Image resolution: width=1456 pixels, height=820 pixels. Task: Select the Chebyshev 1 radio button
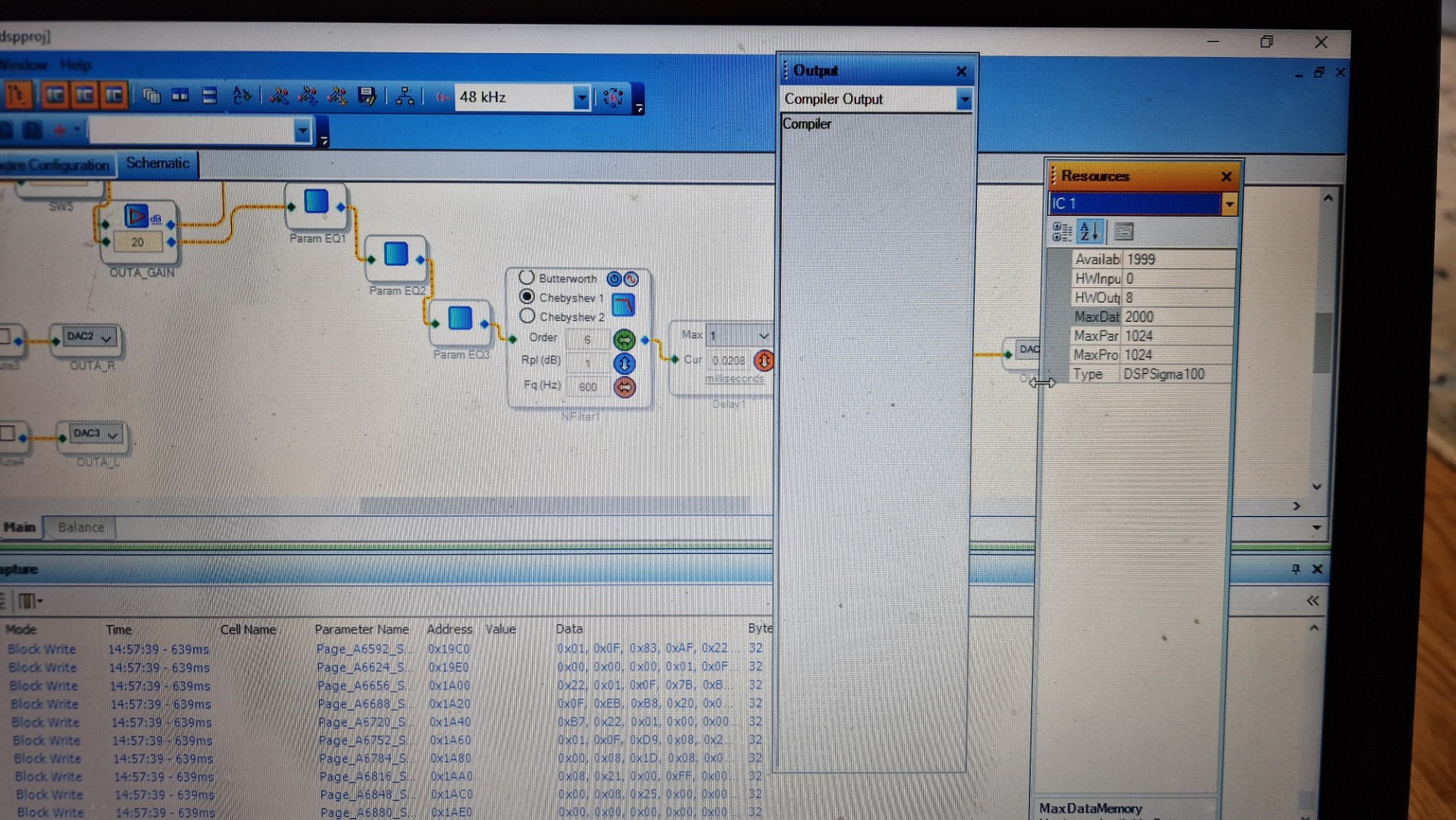coord(527,297)
